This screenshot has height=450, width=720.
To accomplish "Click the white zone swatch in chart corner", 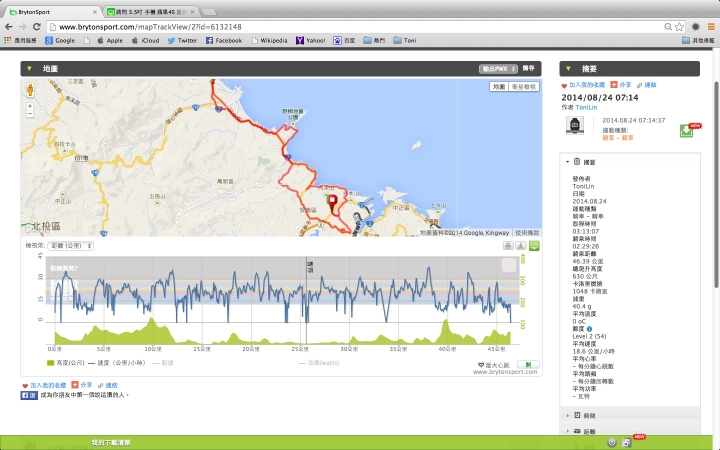I will (508, 265).
